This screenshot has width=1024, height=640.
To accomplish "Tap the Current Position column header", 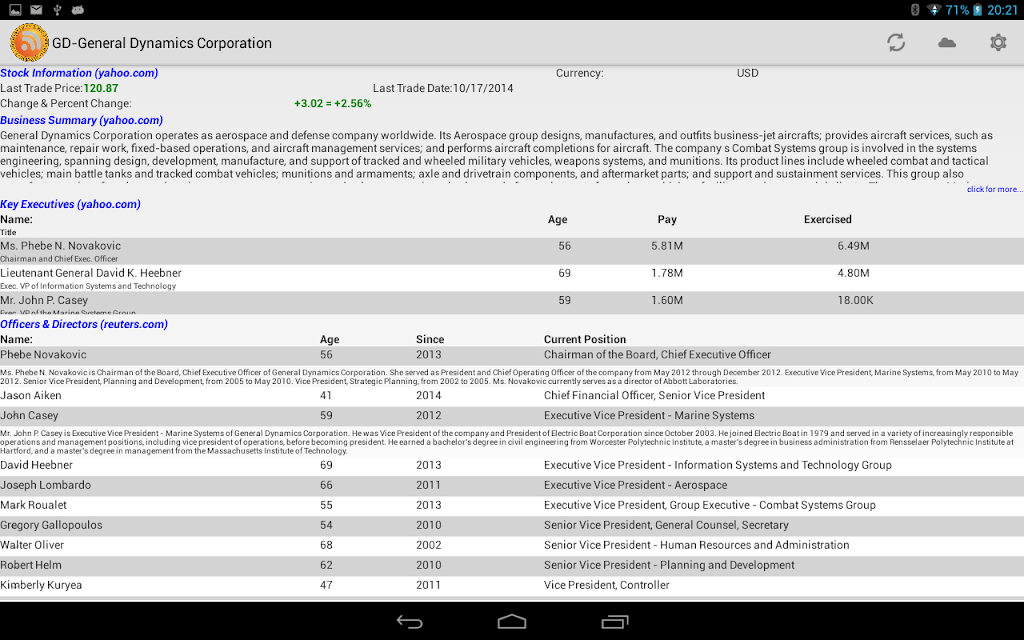I will click(x=584, y=340).
